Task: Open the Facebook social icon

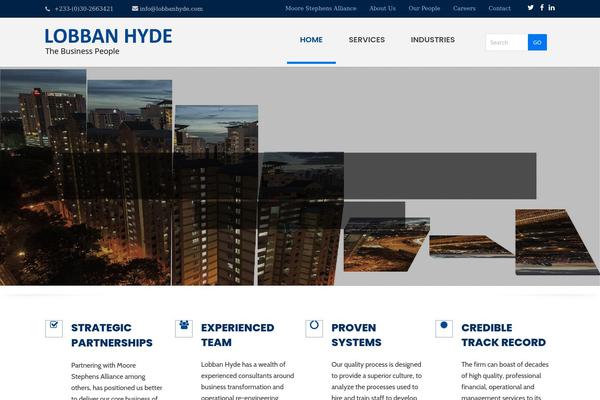Action: [542, 8]
